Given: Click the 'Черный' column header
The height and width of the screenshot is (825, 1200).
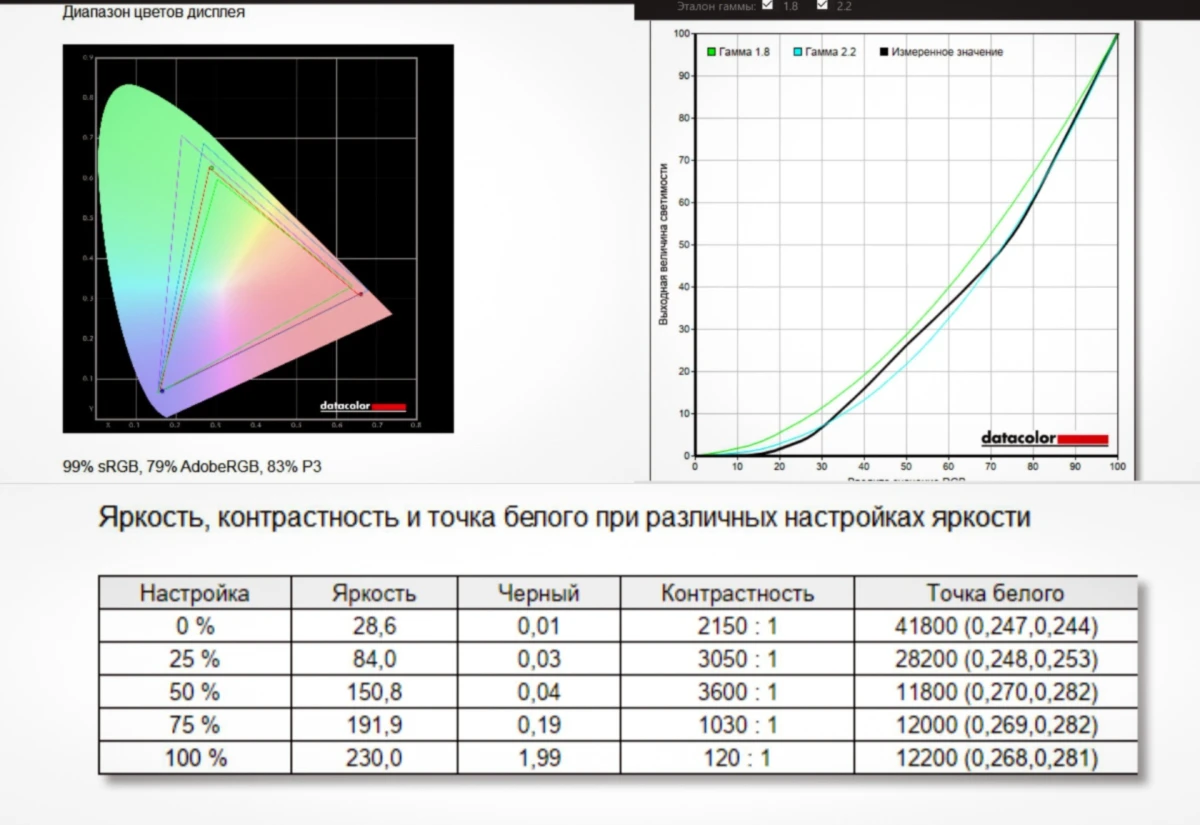Looking at the screenshot, I should tap(538, 593).
